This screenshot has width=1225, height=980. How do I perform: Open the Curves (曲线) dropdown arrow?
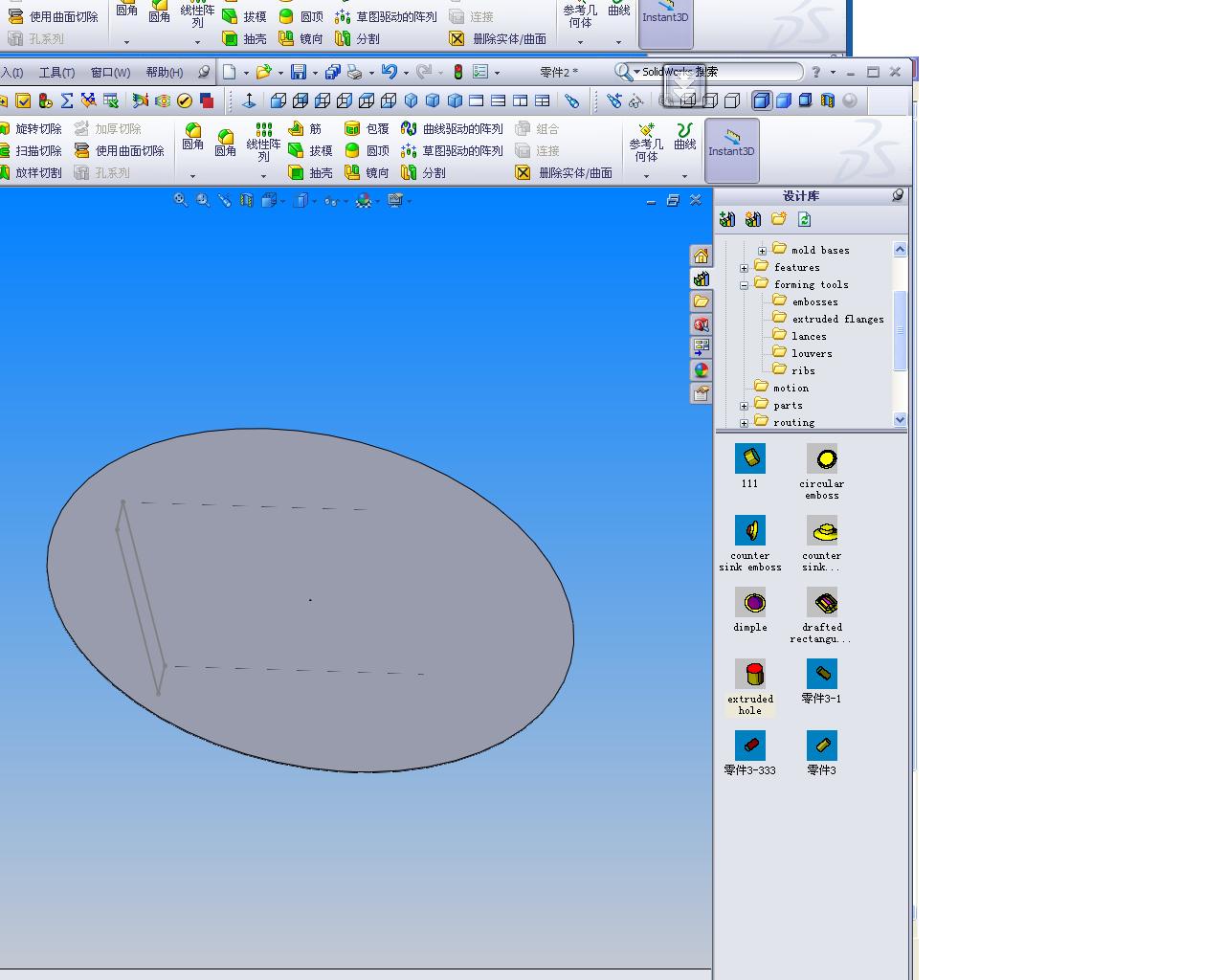684,176
